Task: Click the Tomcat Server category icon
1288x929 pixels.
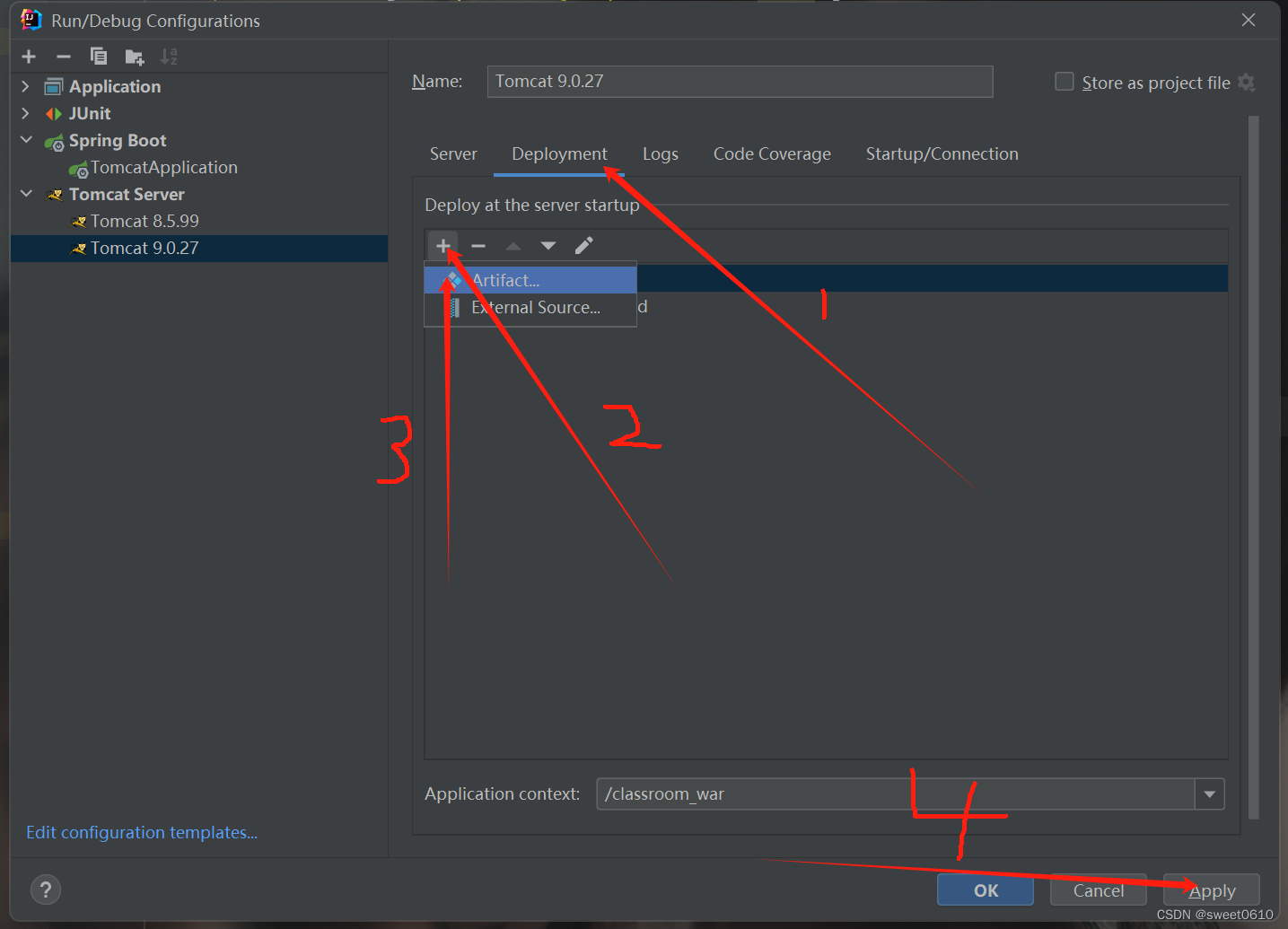Action: point(56,195)
